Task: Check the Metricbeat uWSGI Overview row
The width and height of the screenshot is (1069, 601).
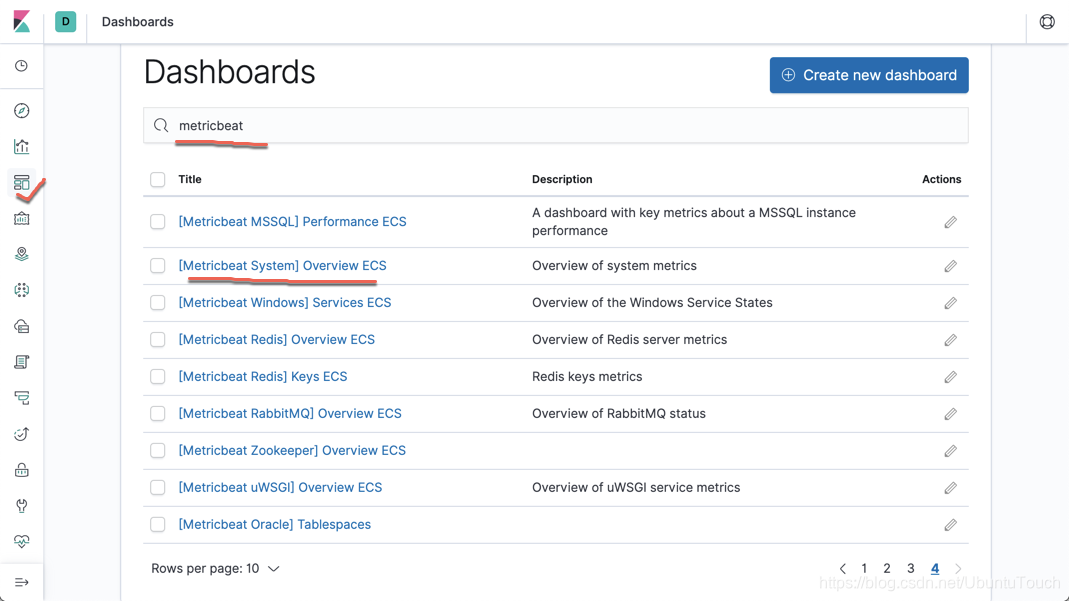Action: pyautogui.click(x=157, y=487)
